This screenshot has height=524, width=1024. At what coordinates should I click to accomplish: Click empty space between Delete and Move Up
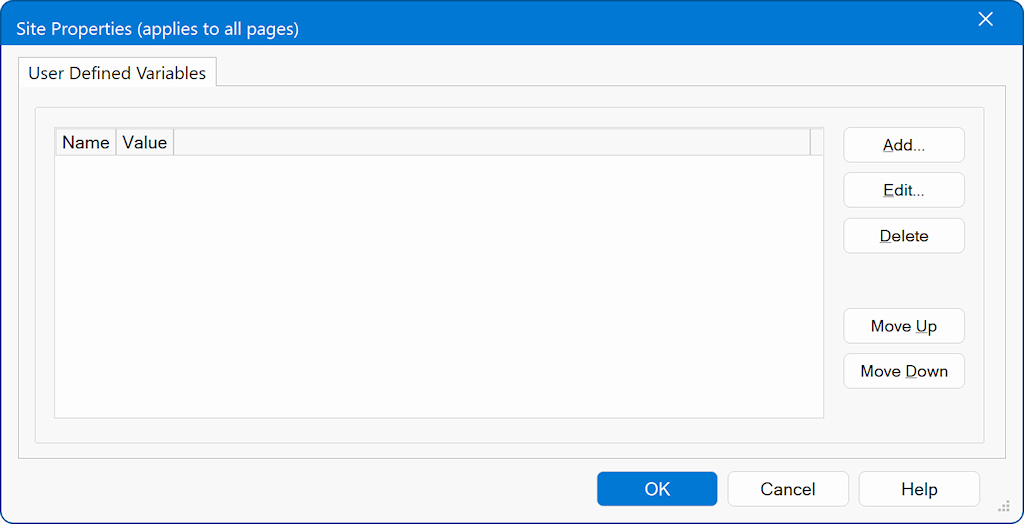pos(904,281)
